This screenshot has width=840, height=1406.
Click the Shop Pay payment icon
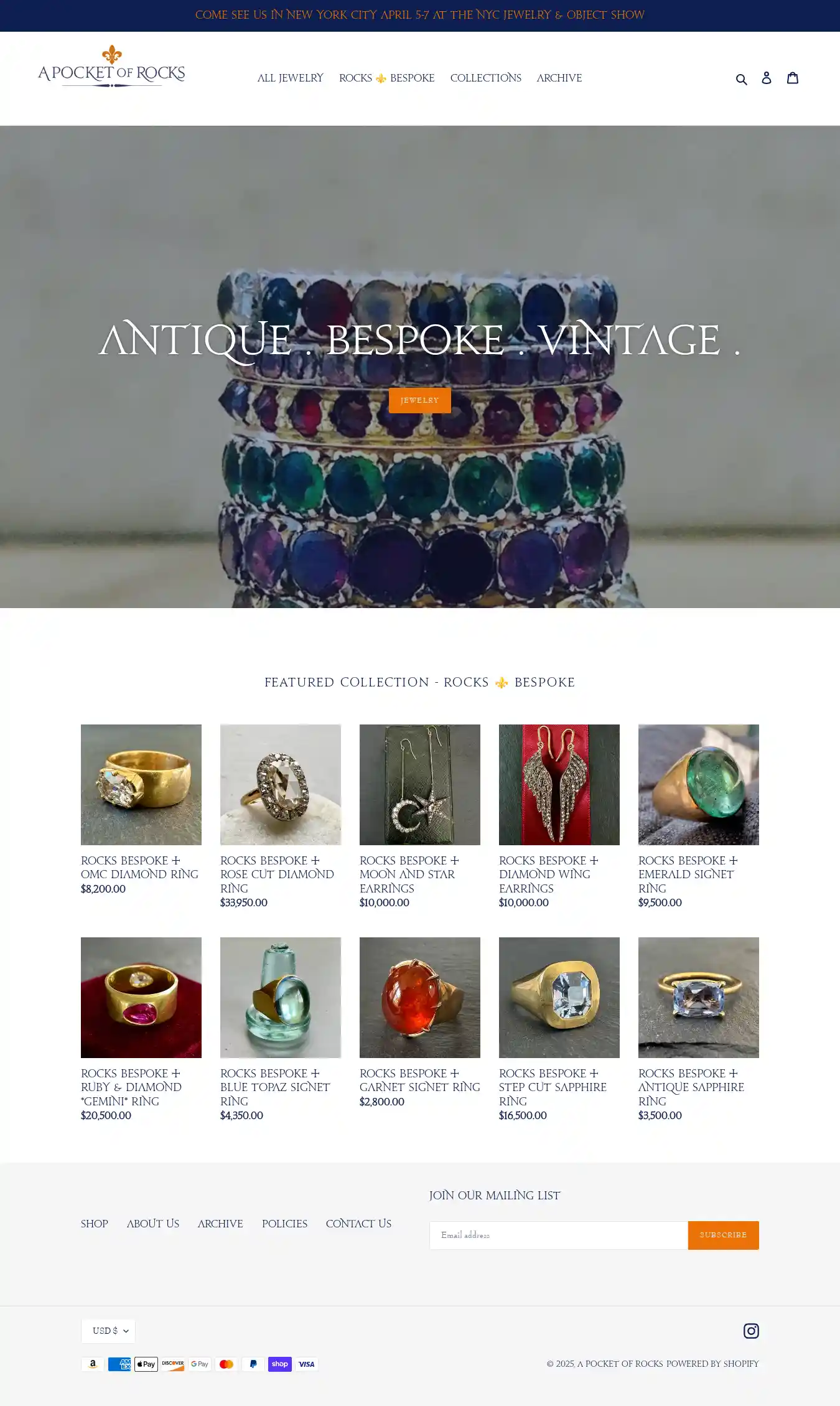tap(280, 1364)
